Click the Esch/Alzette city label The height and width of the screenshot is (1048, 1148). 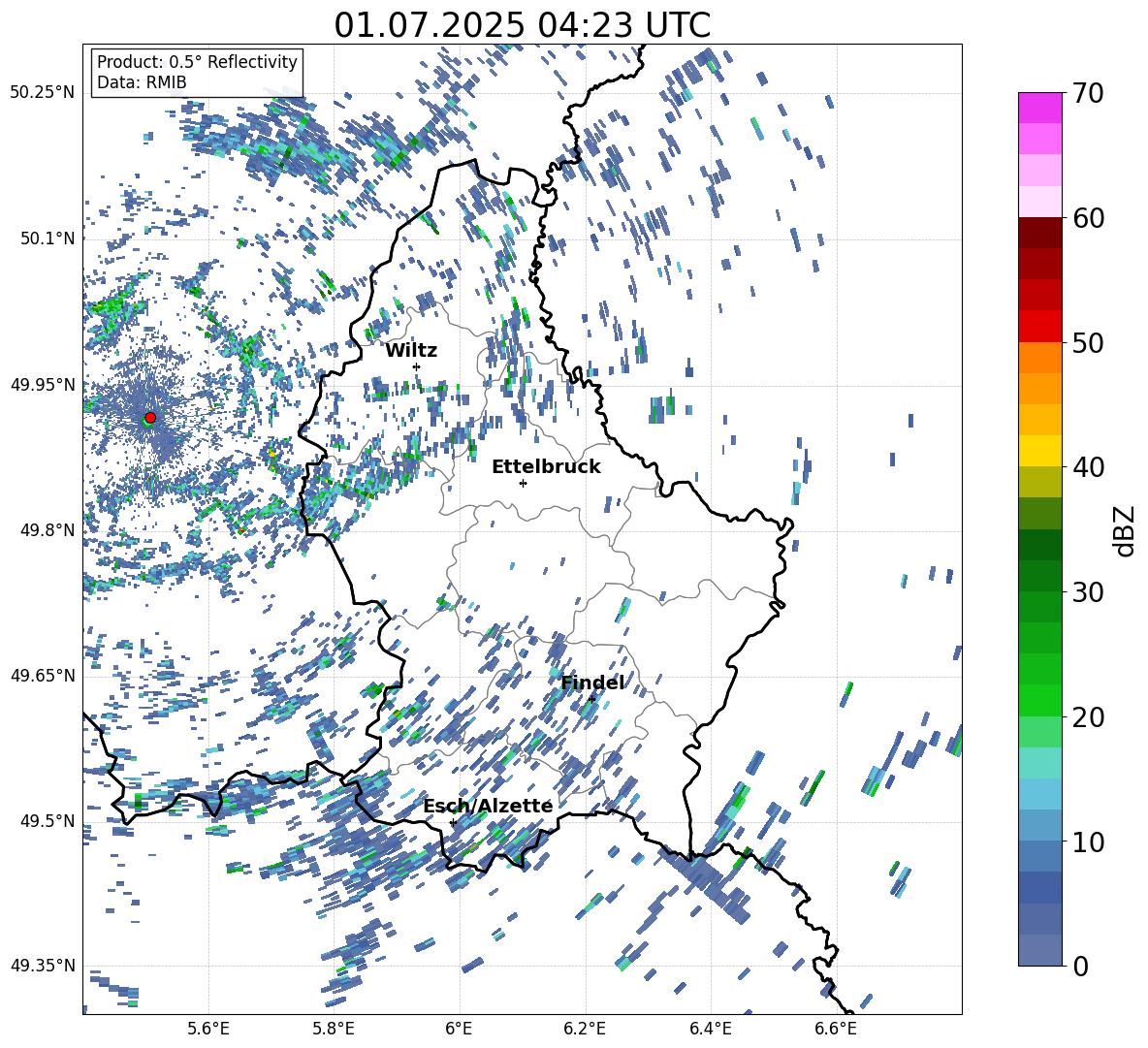[488, 806]
